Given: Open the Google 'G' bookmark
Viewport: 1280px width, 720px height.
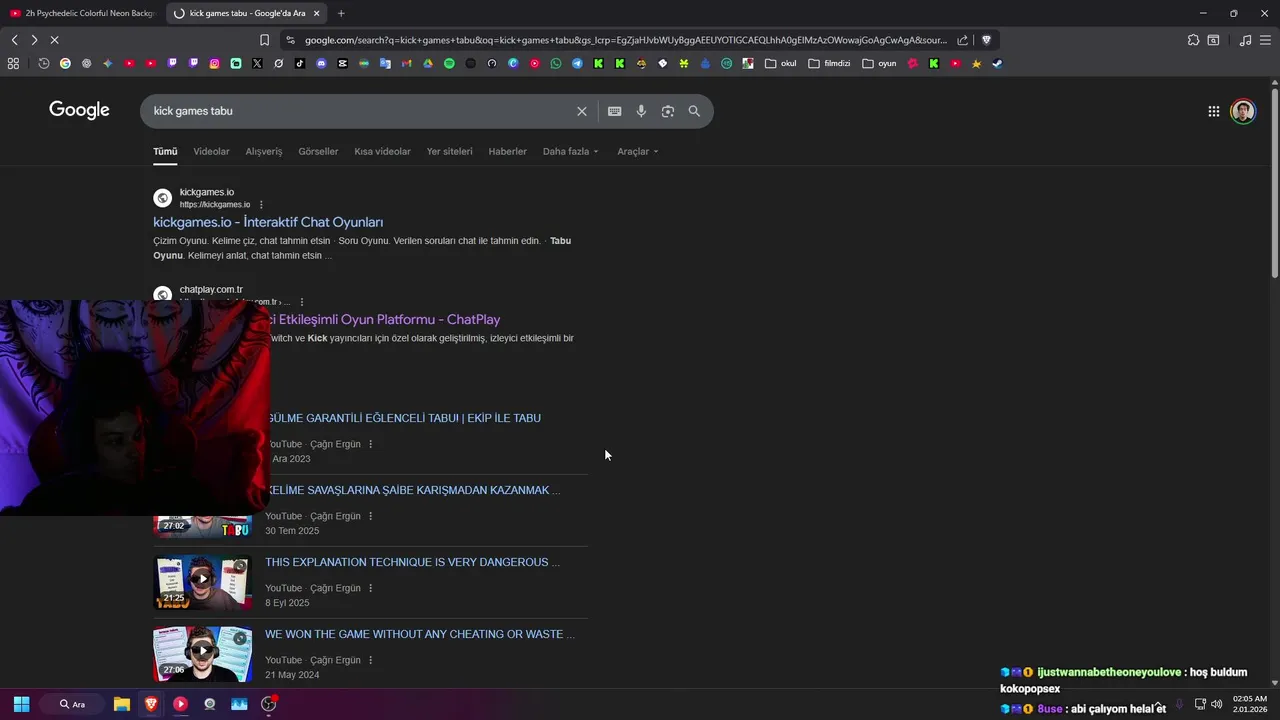Looking at the screenshot, I should point(65,63).
